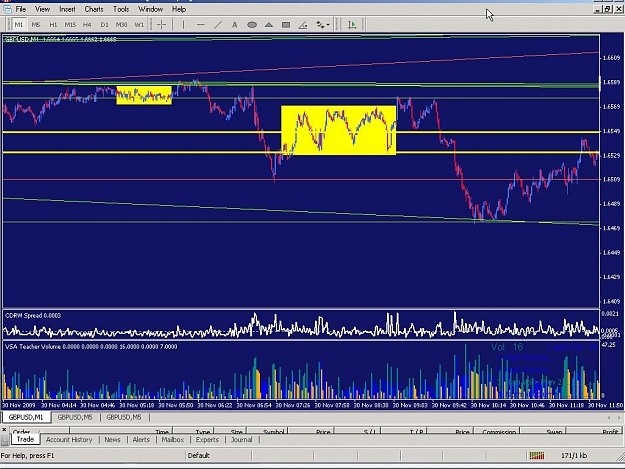This screenshot has width=625, height=469.
Task: Toggle the M5 timeframe button
Action: coord(36,25)
